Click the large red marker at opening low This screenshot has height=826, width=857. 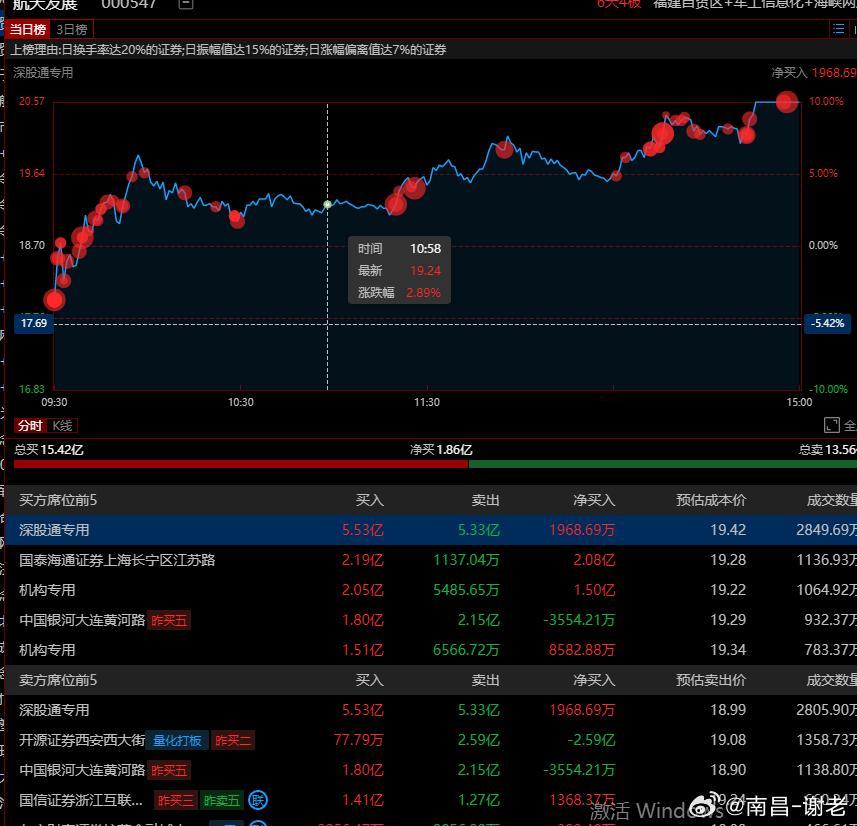coord(54,300)
